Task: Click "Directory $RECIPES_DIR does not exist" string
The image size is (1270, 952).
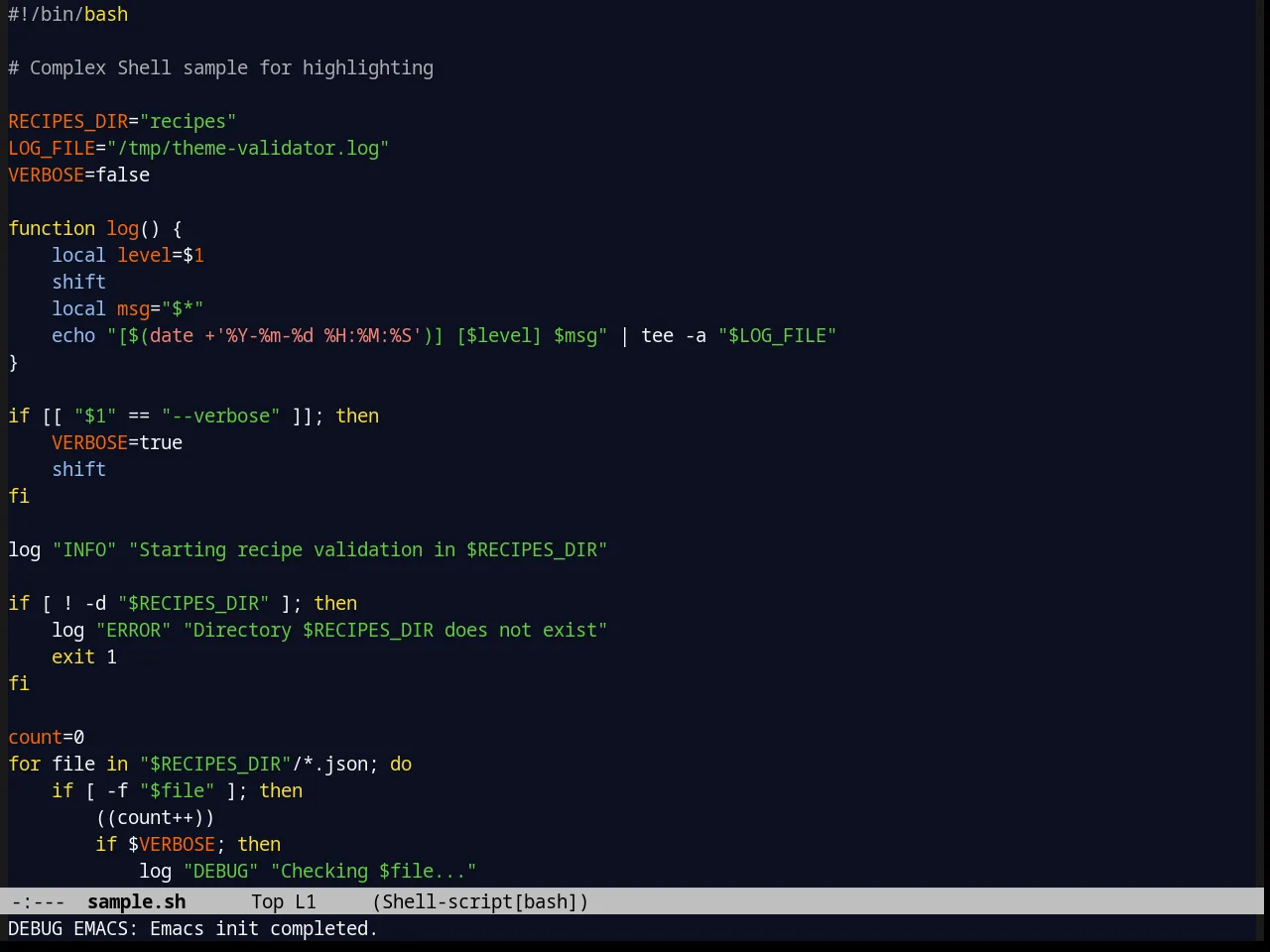Action: tap(395, 630)
